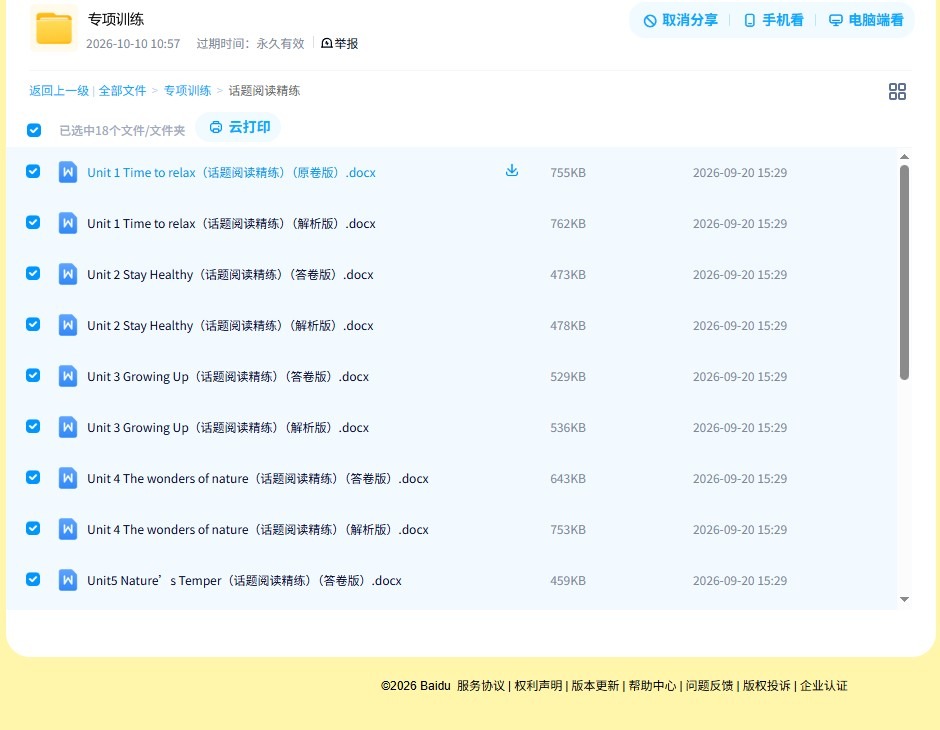Open Unit 4 The wonders of nature 答卷版 .docx
This screenshot has height=730, width=940.
258,478
